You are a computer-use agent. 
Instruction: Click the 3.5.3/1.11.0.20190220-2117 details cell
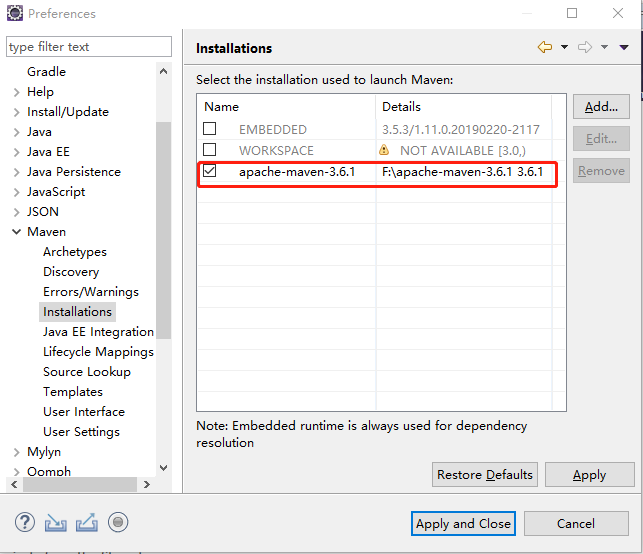point(461,130)
